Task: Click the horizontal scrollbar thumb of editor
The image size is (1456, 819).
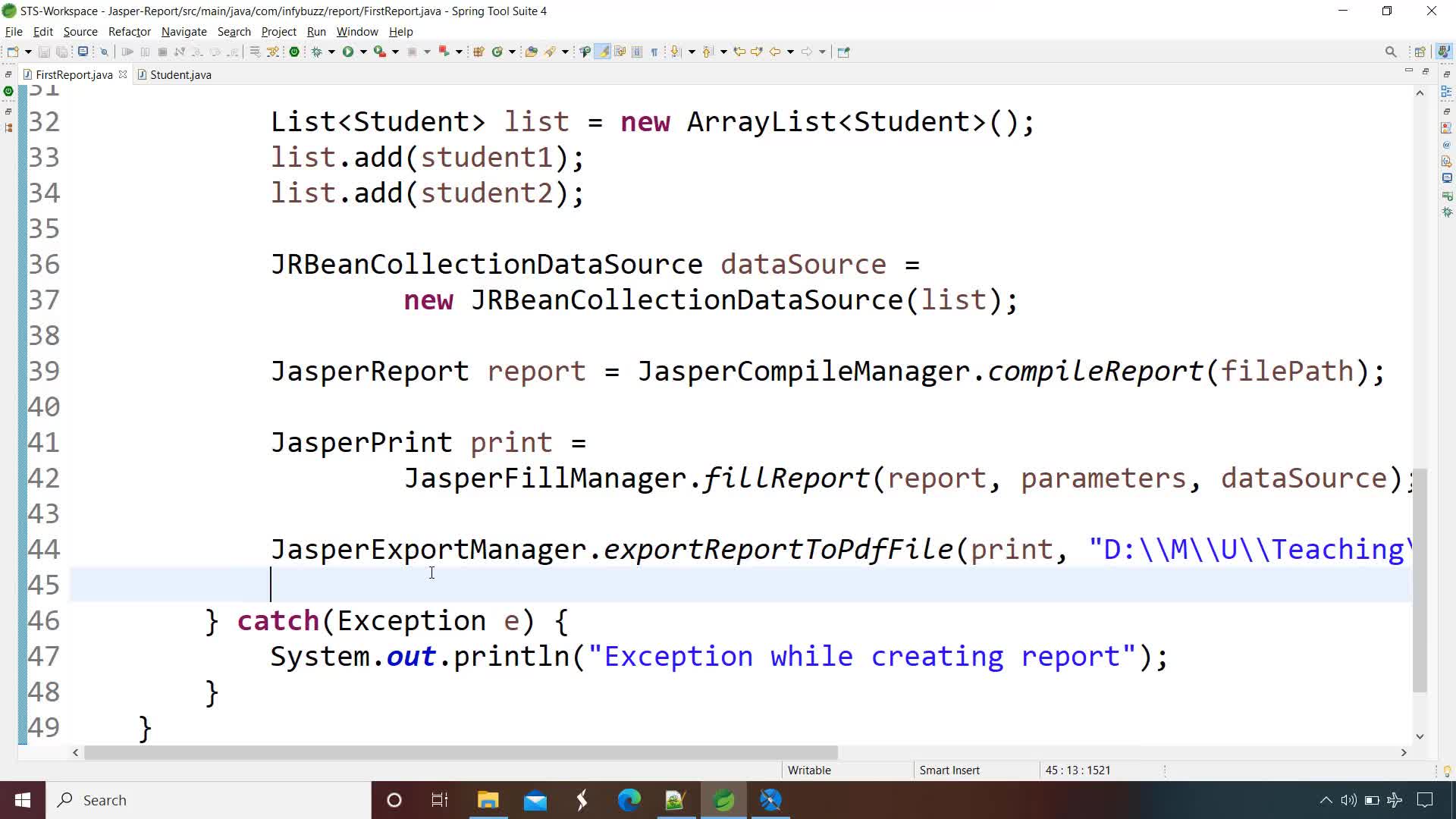Action: pos(460,752)
